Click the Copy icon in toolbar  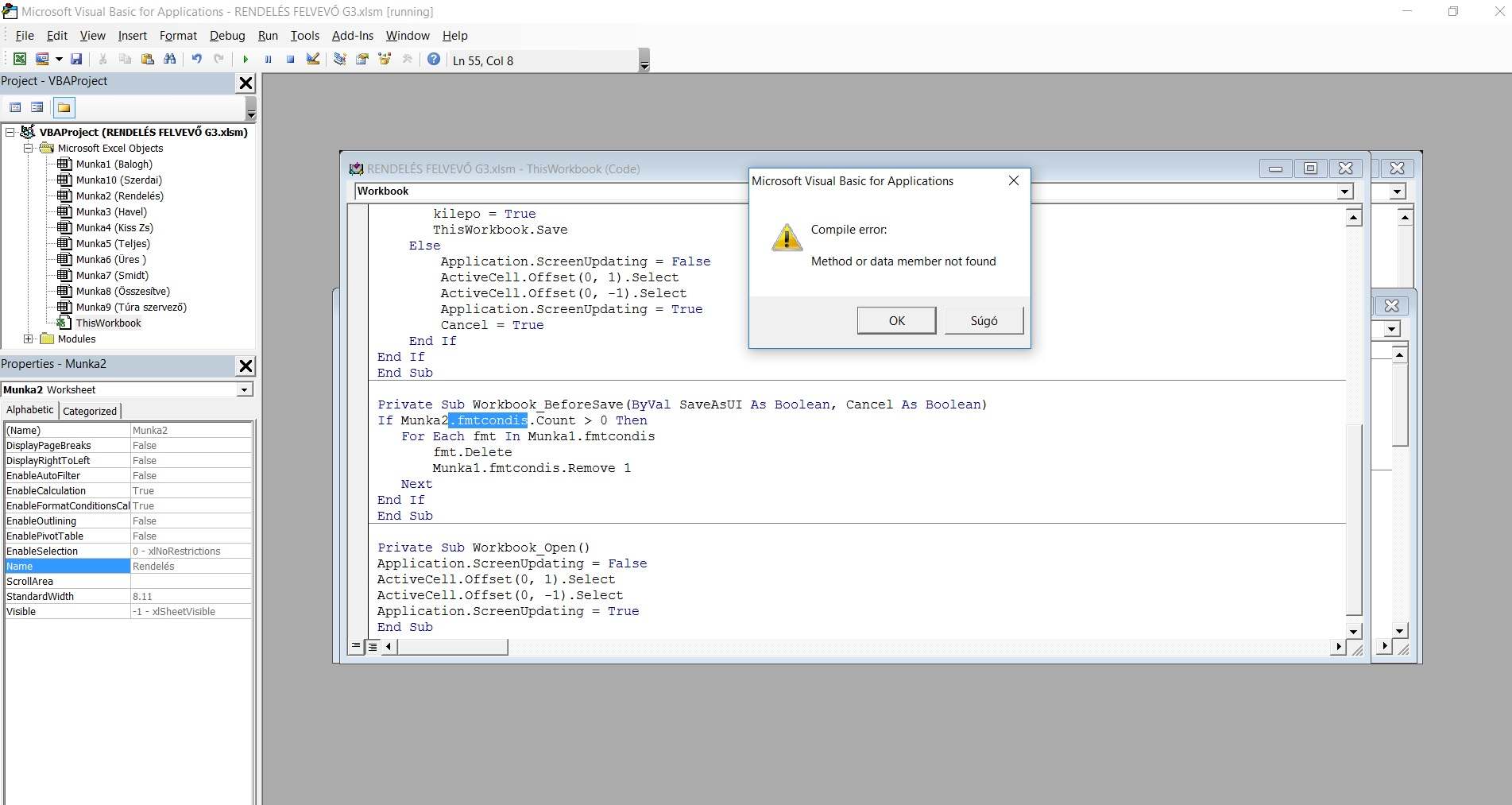pyautogui.click(x=125, y=60)
